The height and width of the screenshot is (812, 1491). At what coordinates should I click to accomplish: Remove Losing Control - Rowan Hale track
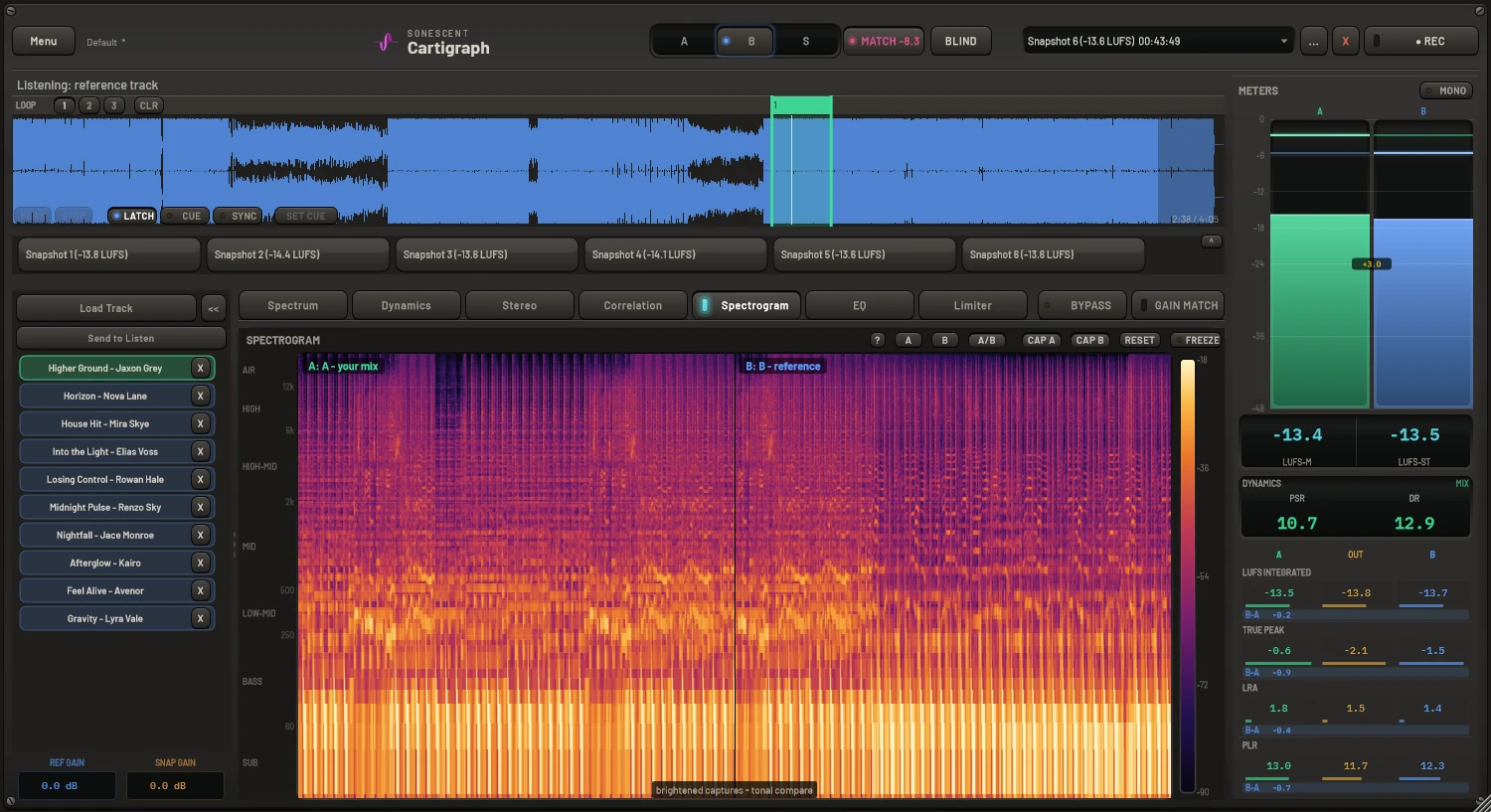coord(200,479)
